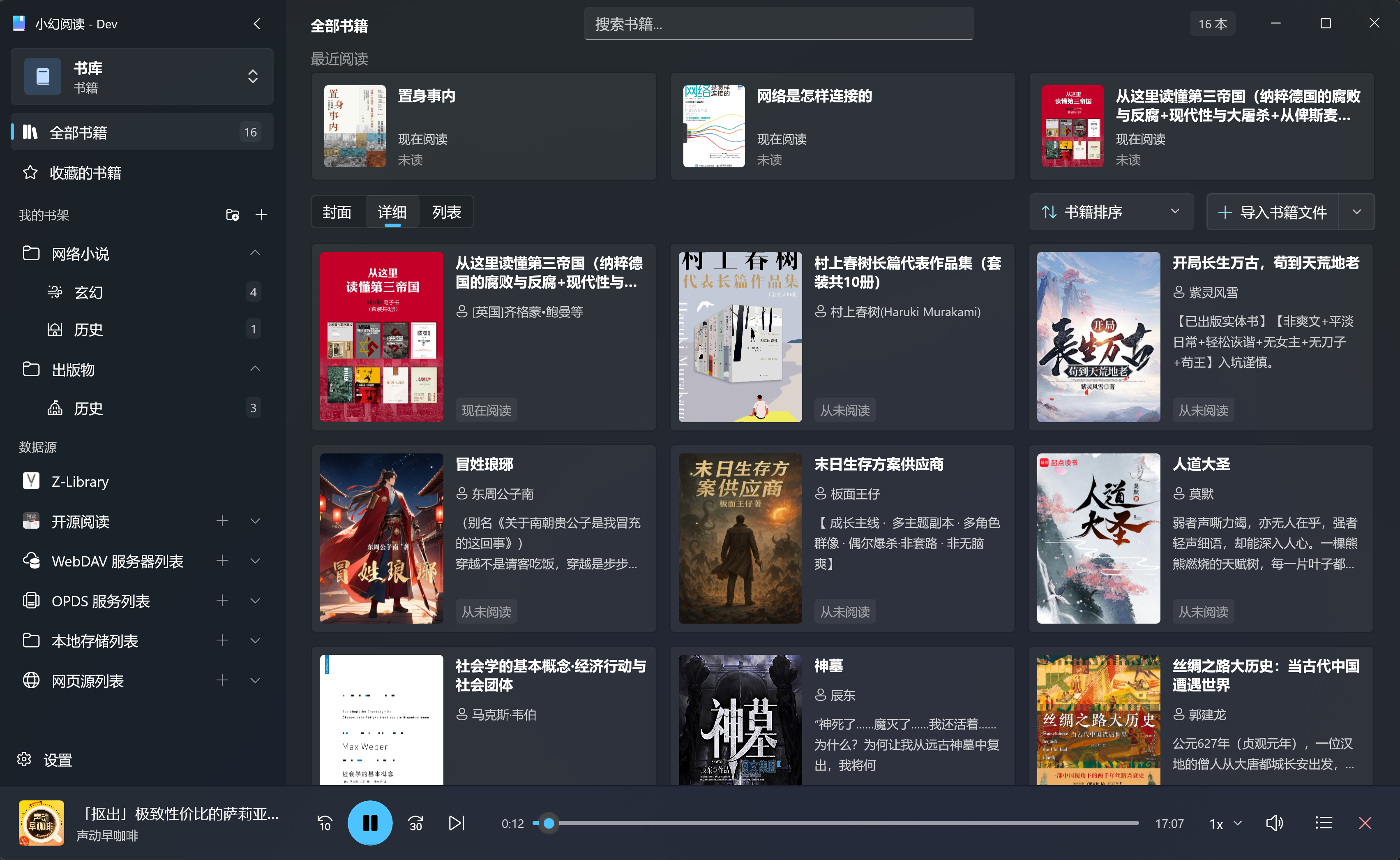Add a new 开源阅读 source

[222, 521]
